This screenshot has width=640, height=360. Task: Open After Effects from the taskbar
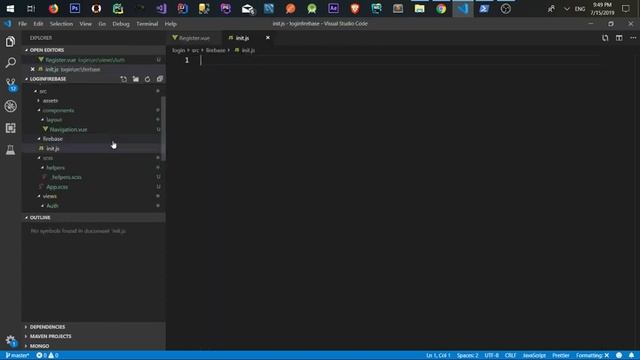333,9
